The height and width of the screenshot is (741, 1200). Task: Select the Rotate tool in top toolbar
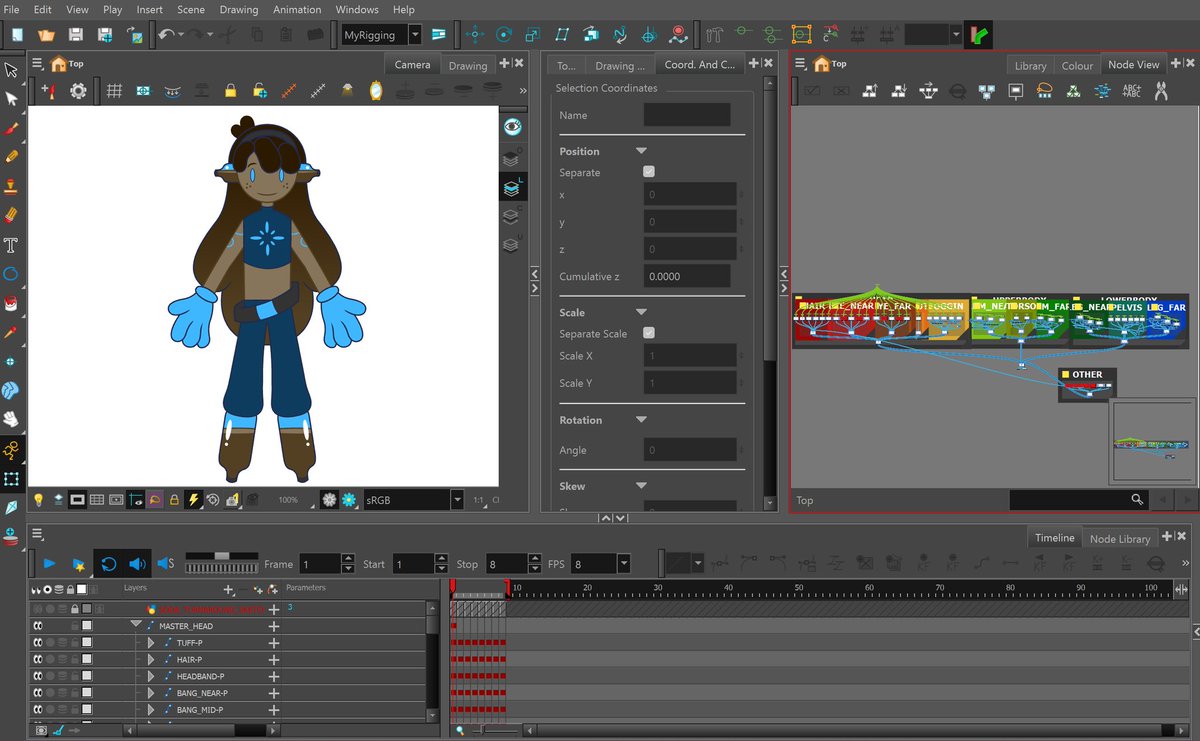click(504, 35)
